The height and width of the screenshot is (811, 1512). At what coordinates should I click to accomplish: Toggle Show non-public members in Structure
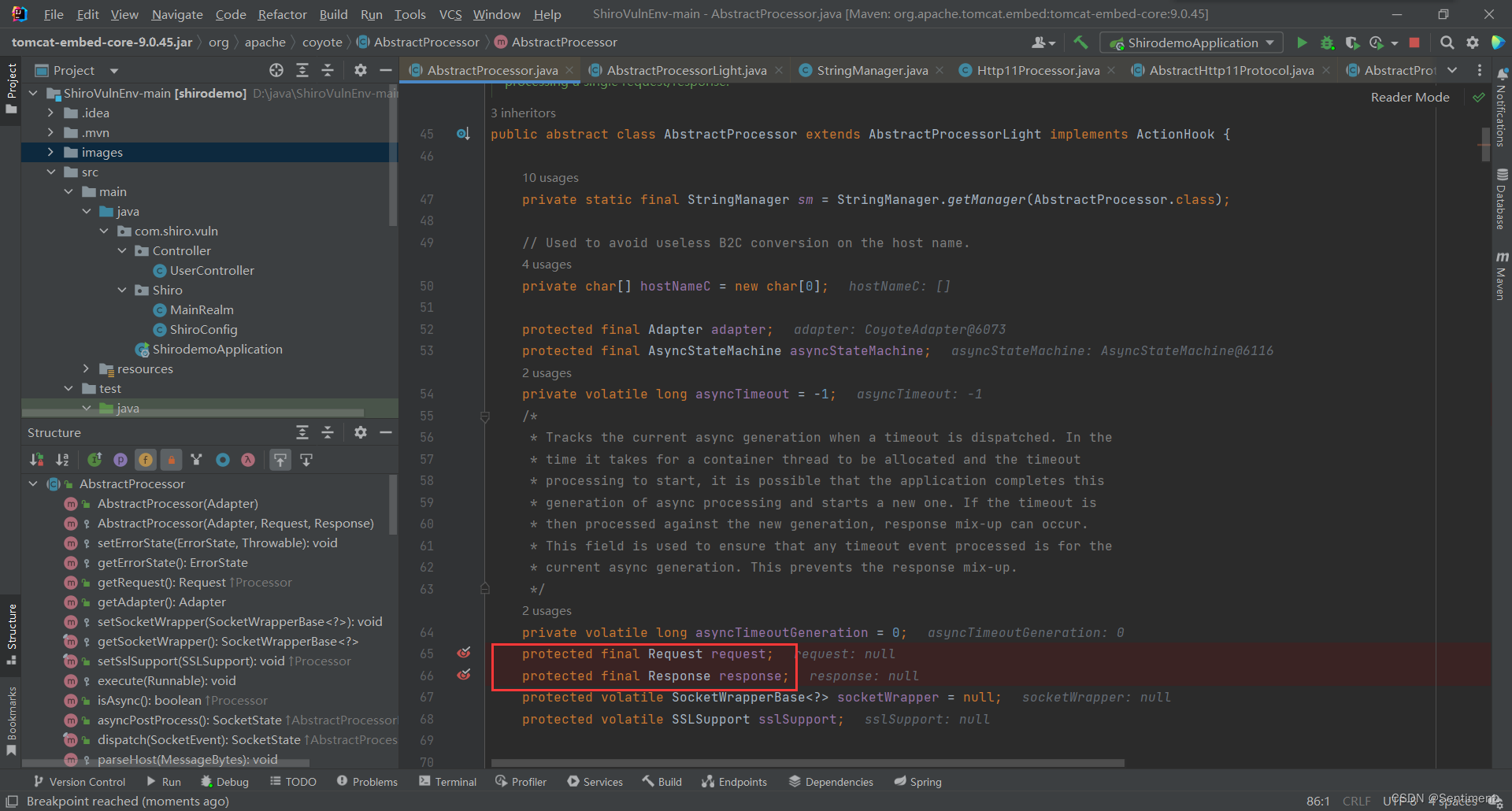tap(171, 460)
